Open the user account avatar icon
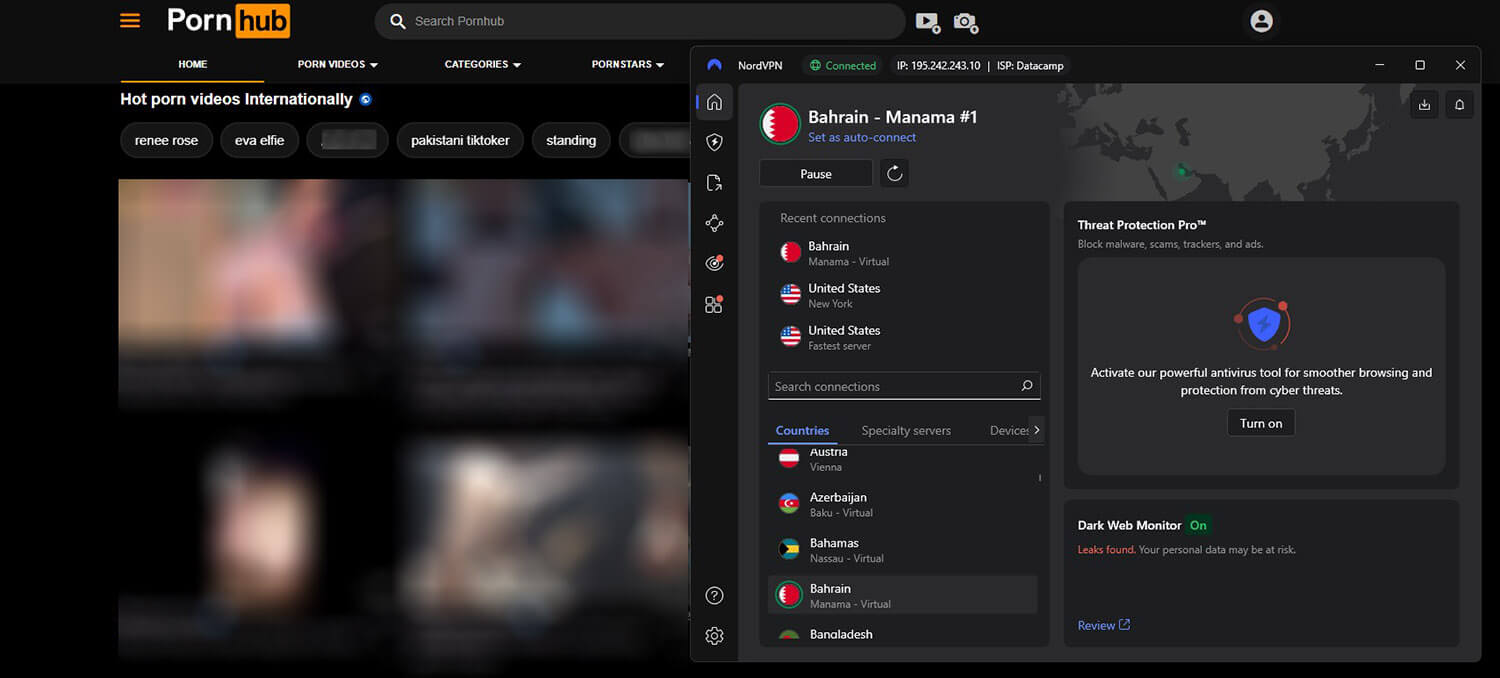1500x678 pixels. 1261,21
